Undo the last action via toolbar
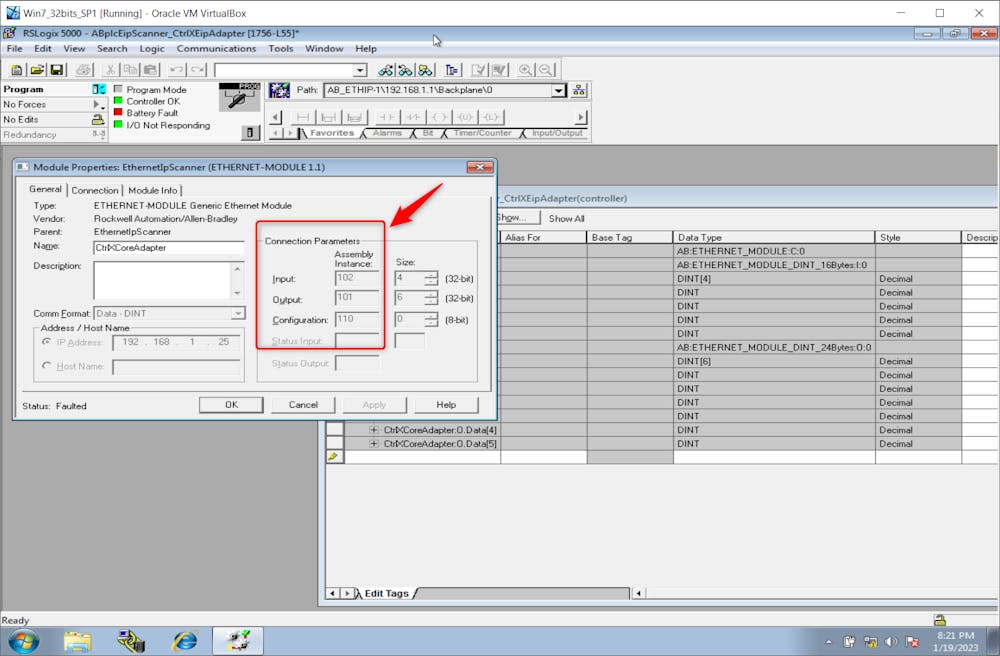1000x656 pixels. pos(177,70)
